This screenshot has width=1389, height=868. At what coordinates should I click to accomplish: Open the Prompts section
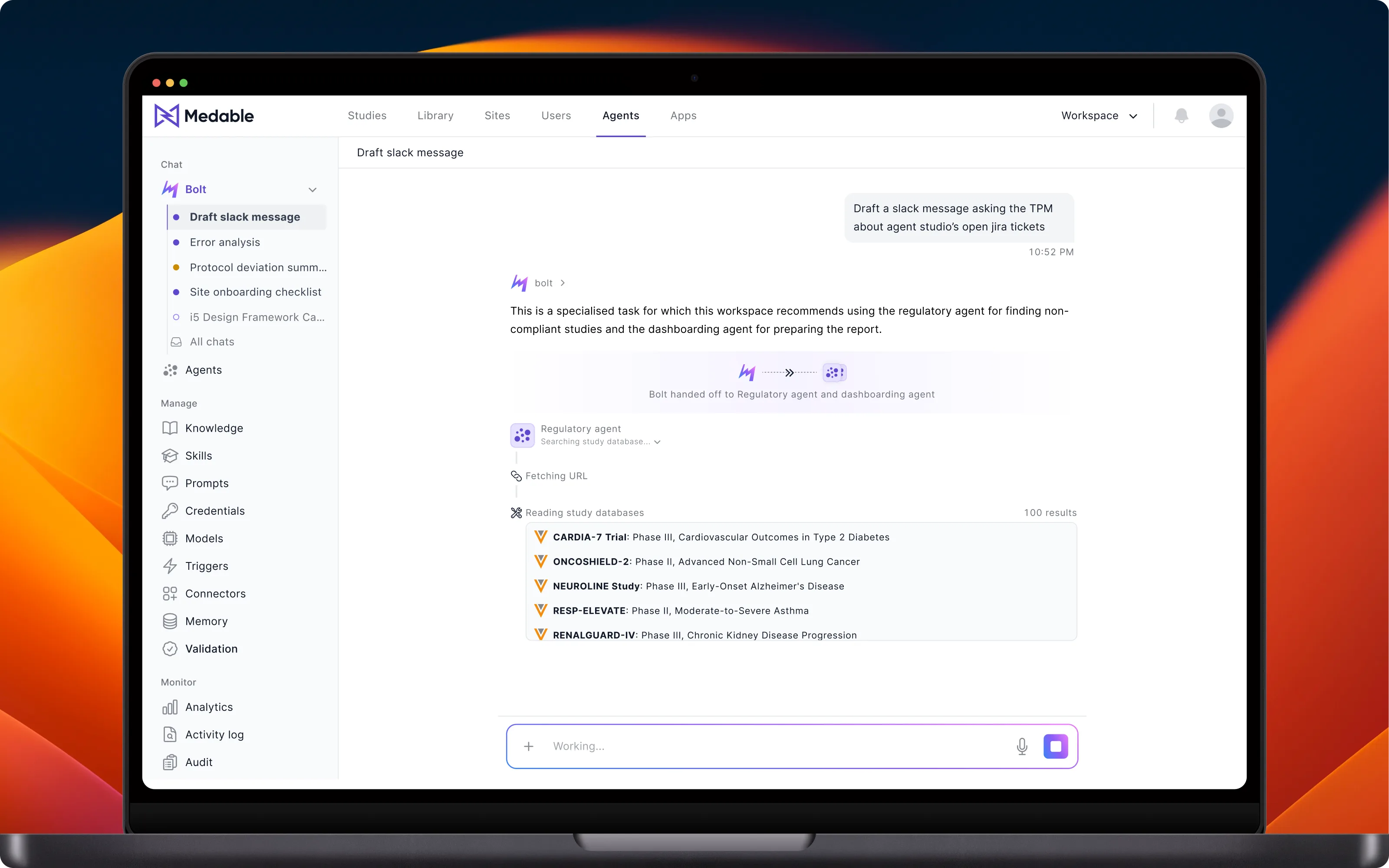[195, 483]
